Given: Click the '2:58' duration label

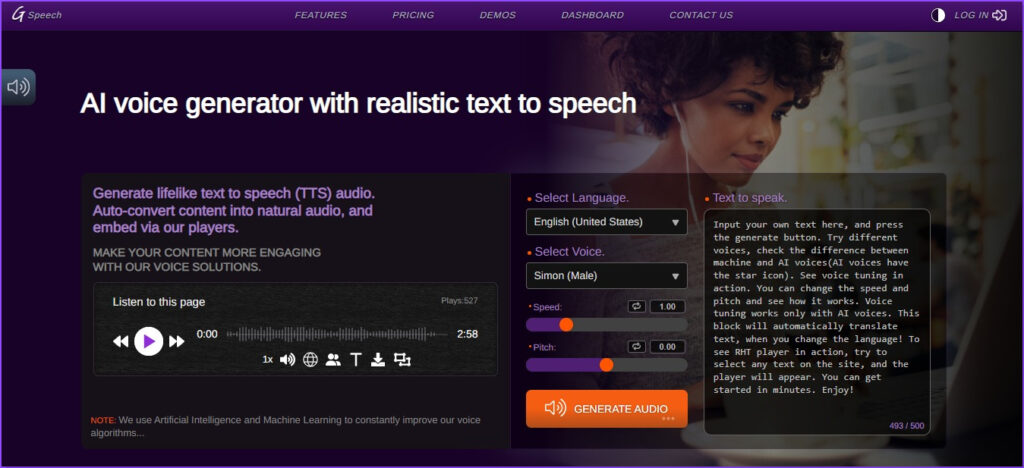Looking at the screenshot, I should pyautogui.click(x=467, y=334).
